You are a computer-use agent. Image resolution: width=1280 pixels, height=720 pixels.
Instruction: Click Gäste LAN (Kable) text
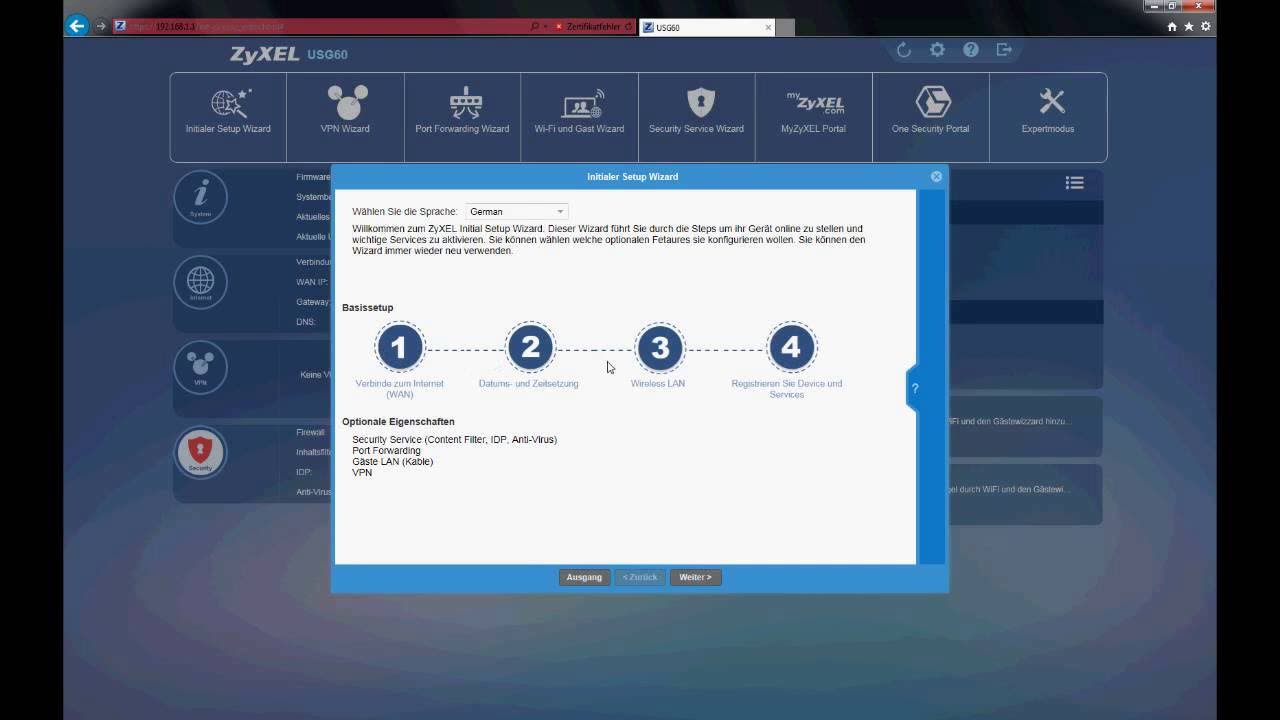pyautogui.click(x=392, y=462)
